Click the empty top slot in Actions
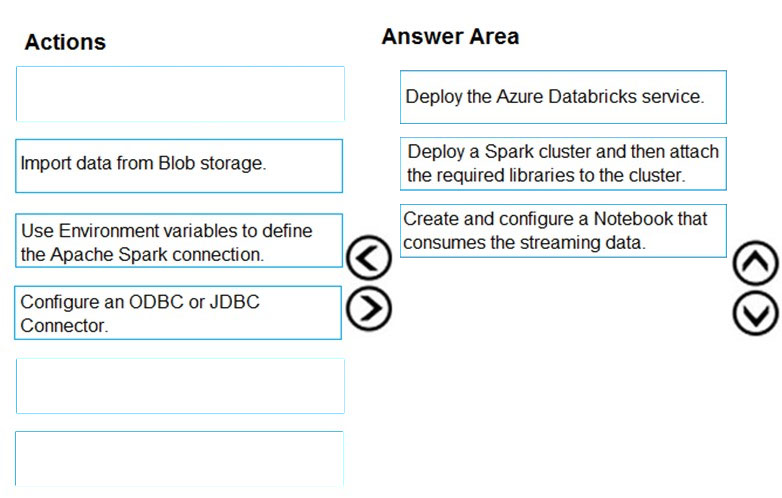This screenshot has height=498, width=782. pos(180,94)
